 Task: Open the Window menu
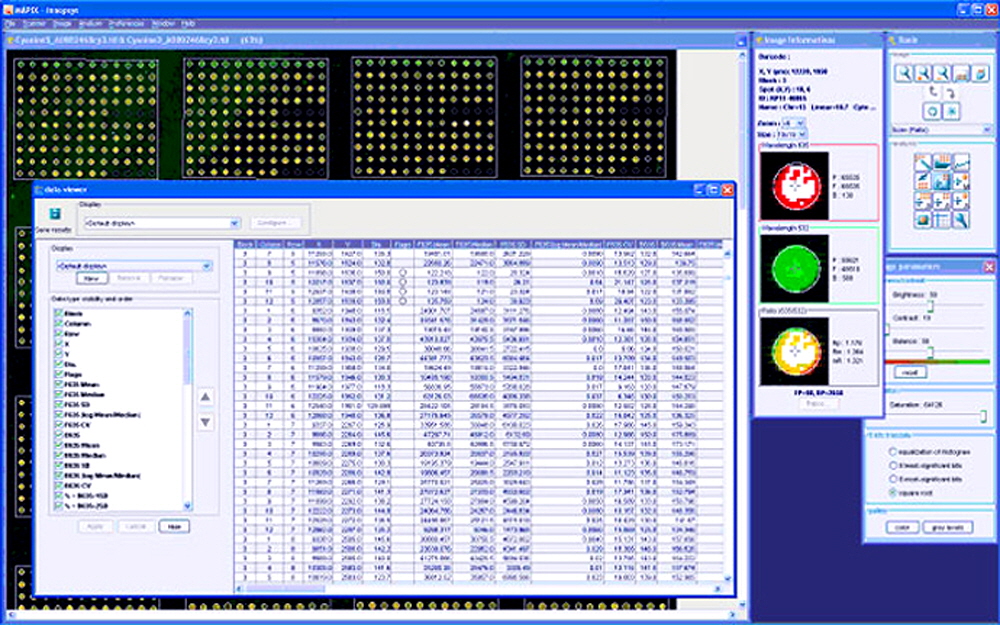(163, 24)
